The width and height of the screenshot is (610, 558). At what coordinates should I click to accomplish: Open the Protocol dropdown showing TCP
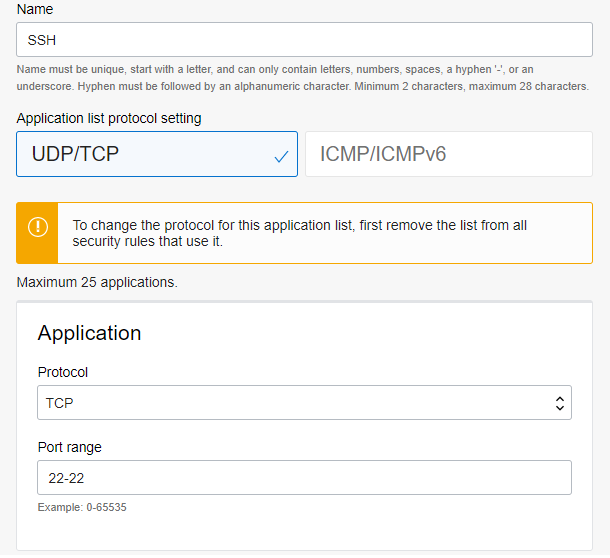(x=304, y=403)
